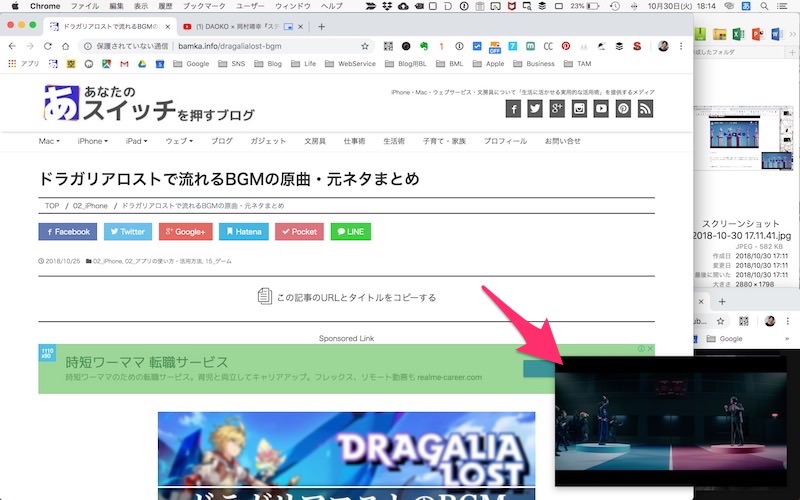Viewport: 800px width, 500px height.
Task: Click the Dragalia Lost article image
Action: tap(346, 456)
